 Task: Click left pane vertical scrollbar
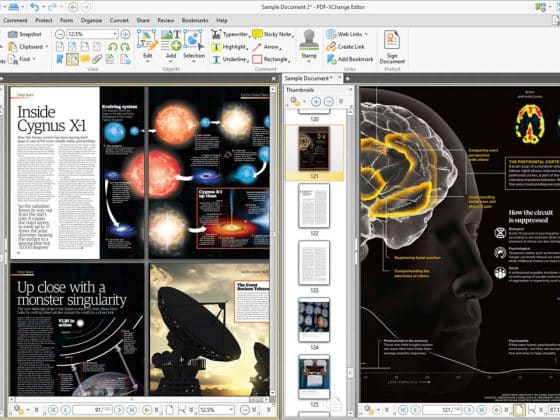(x=273, y=241)
